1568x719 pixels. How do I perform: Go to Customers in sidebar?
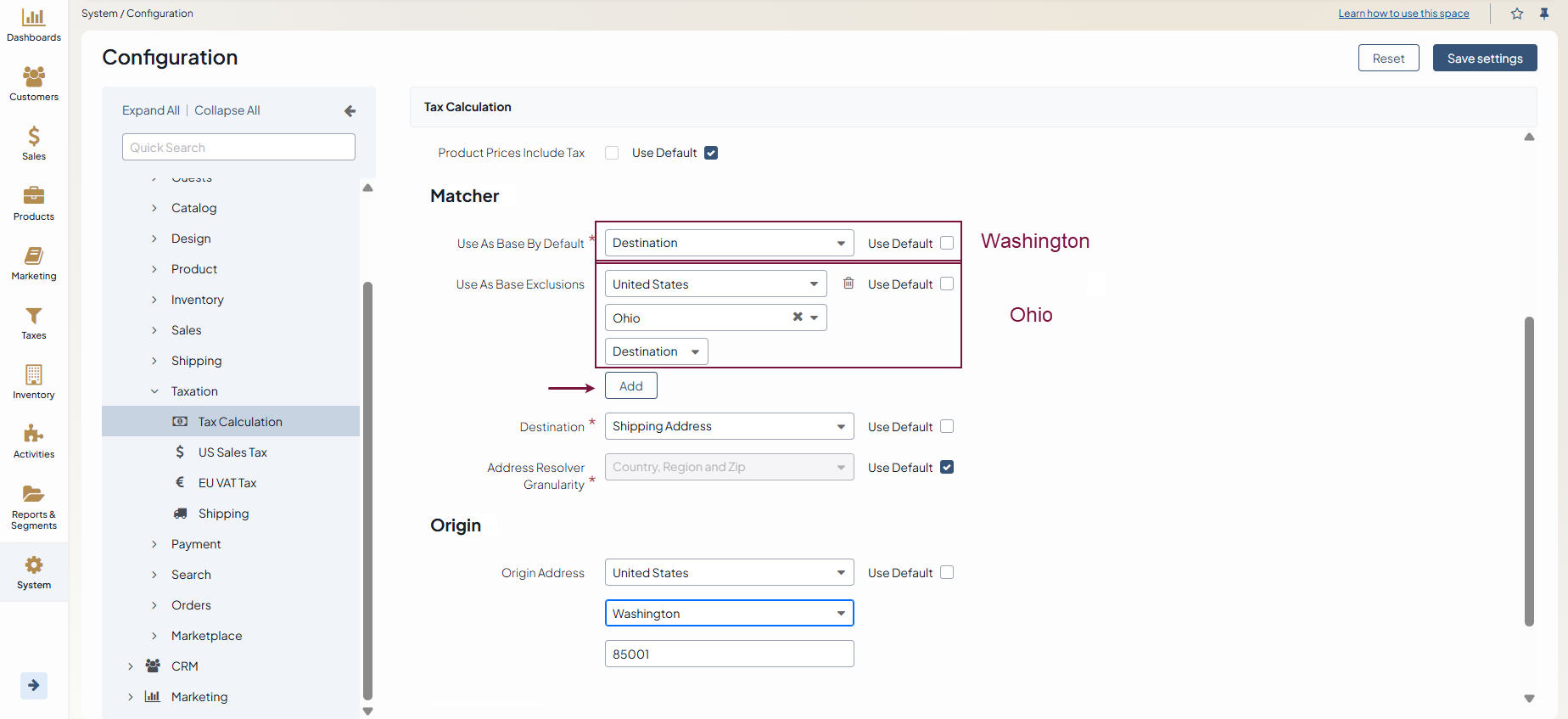coord(33,77)
